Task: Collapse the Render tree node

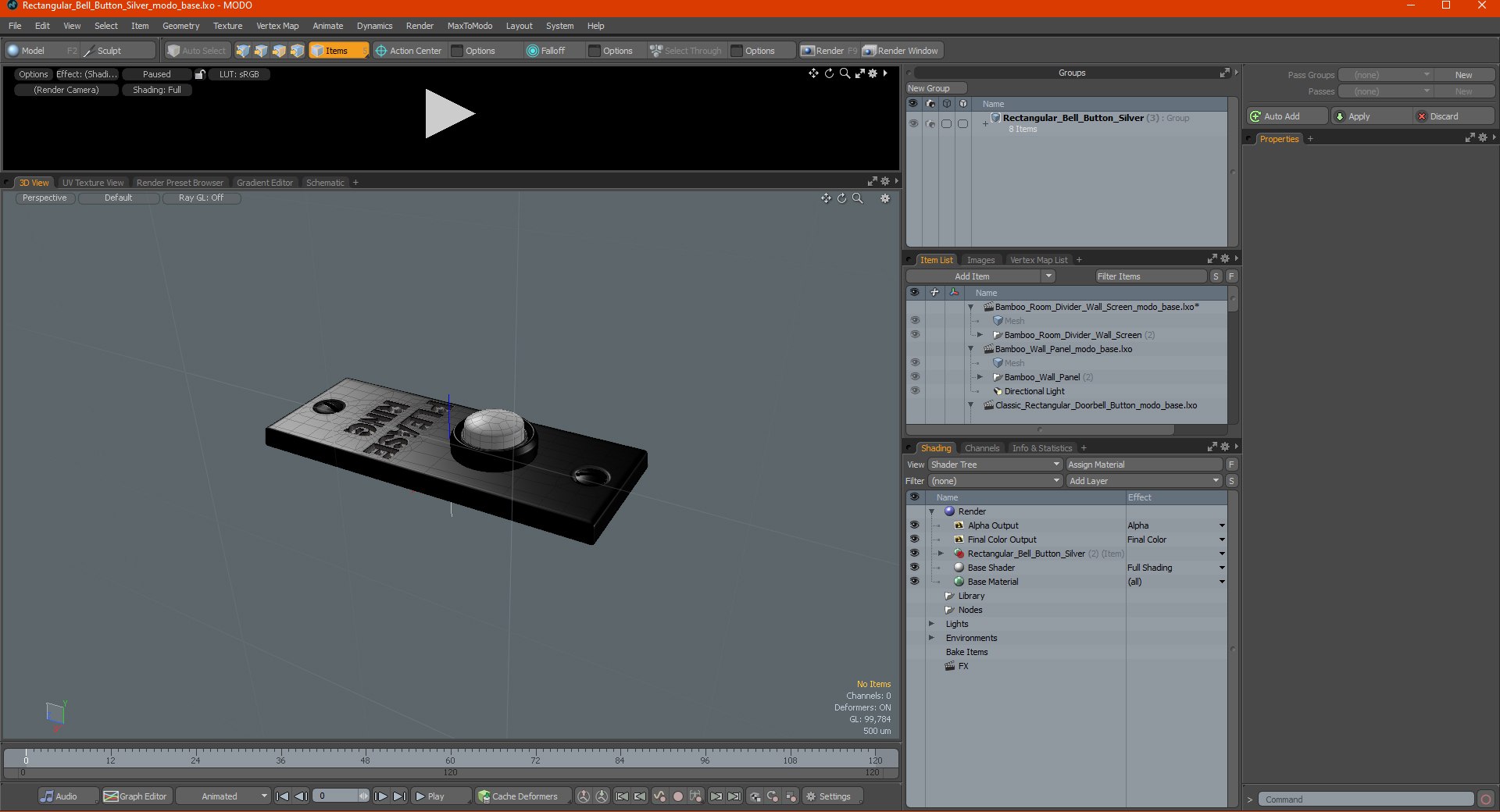Action: [931, 511]
